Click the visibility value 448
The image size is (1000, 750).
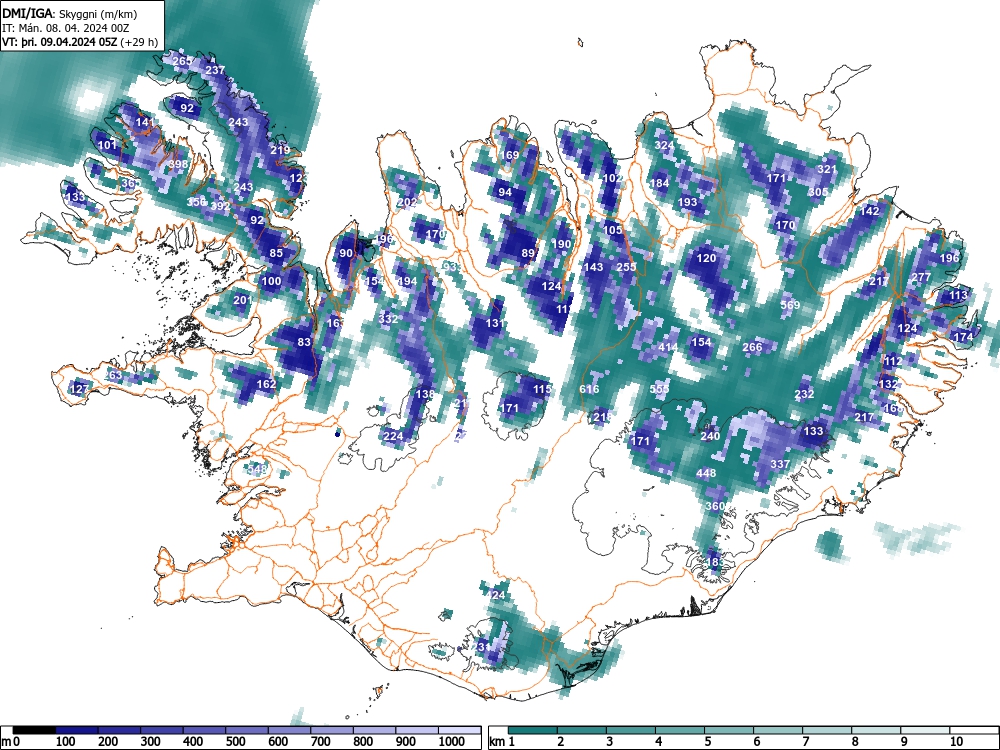click(x=706, y=473)
